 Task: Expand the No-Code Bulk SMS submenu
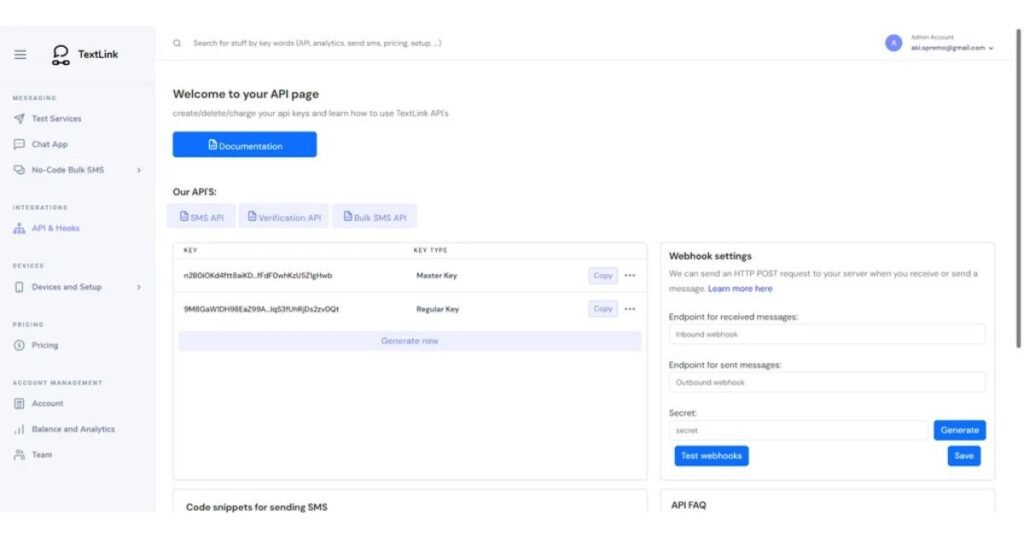pyautogui.click(x=138, y=170)
